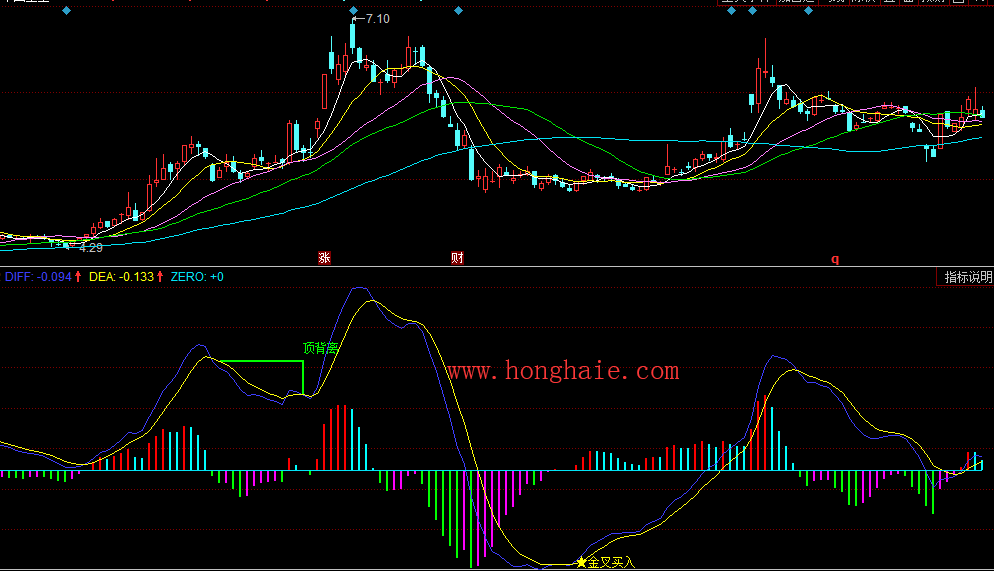Viewport: 994px width, 571px height.
Task: Select the leftmost blue diamond marker
Action: click(x=66, y=11)
